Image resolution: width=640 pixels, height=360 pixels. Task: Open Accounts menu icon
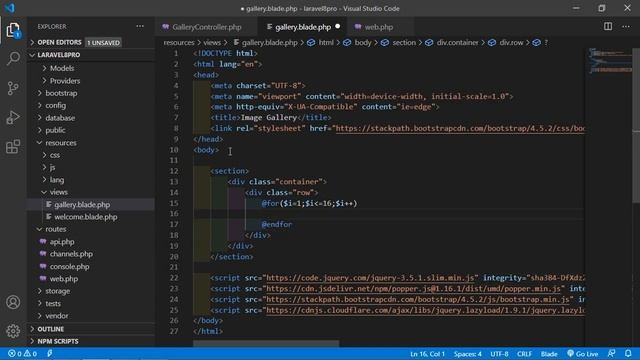(13, 302)
